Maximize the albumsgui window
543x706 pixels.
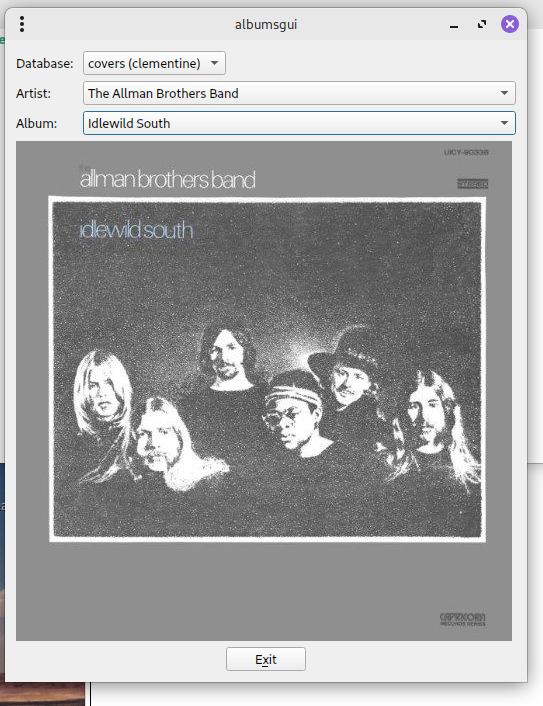[482, 24]
